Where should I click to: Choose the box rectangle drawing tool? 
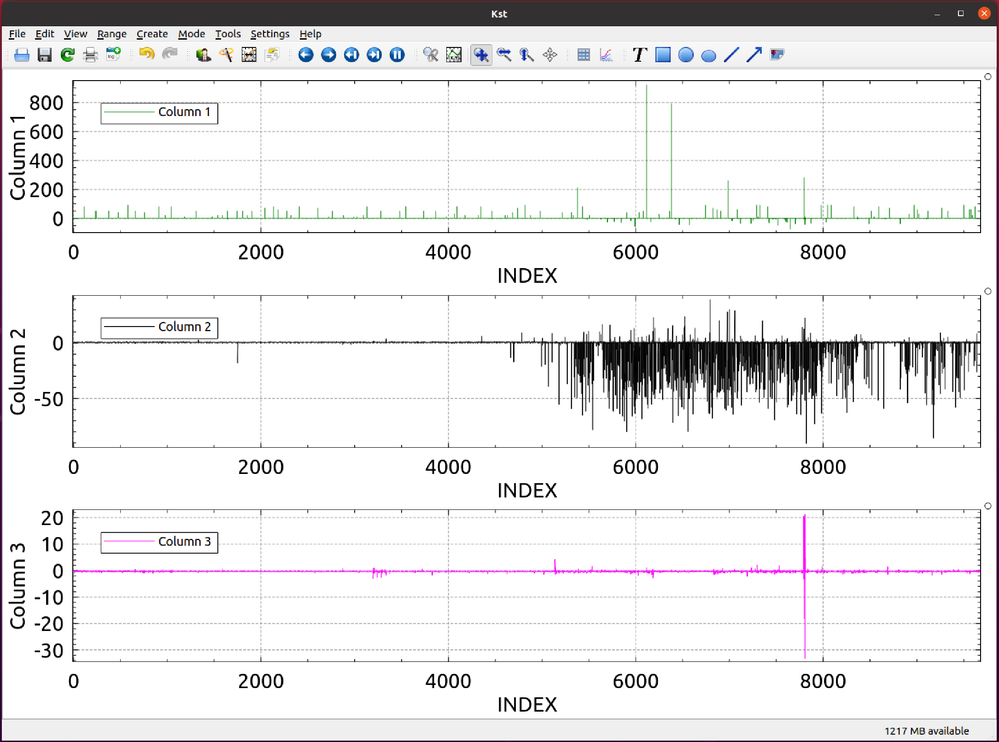663,55
